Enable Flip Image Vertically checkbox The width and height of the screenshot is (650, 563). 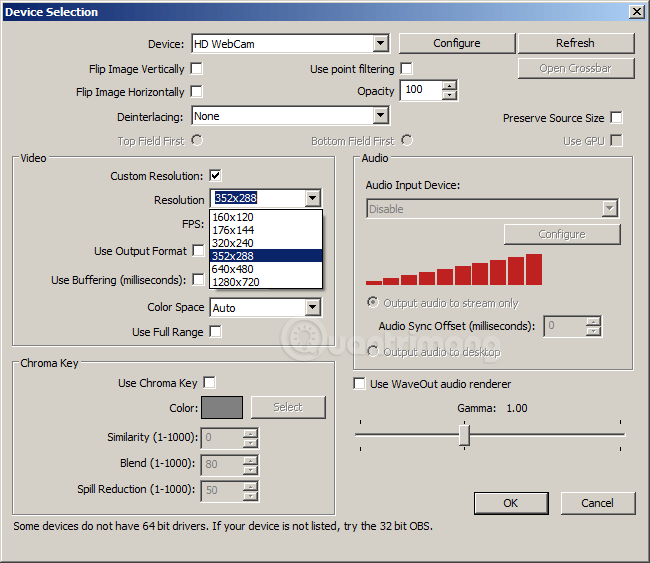[x=197, y=69]
